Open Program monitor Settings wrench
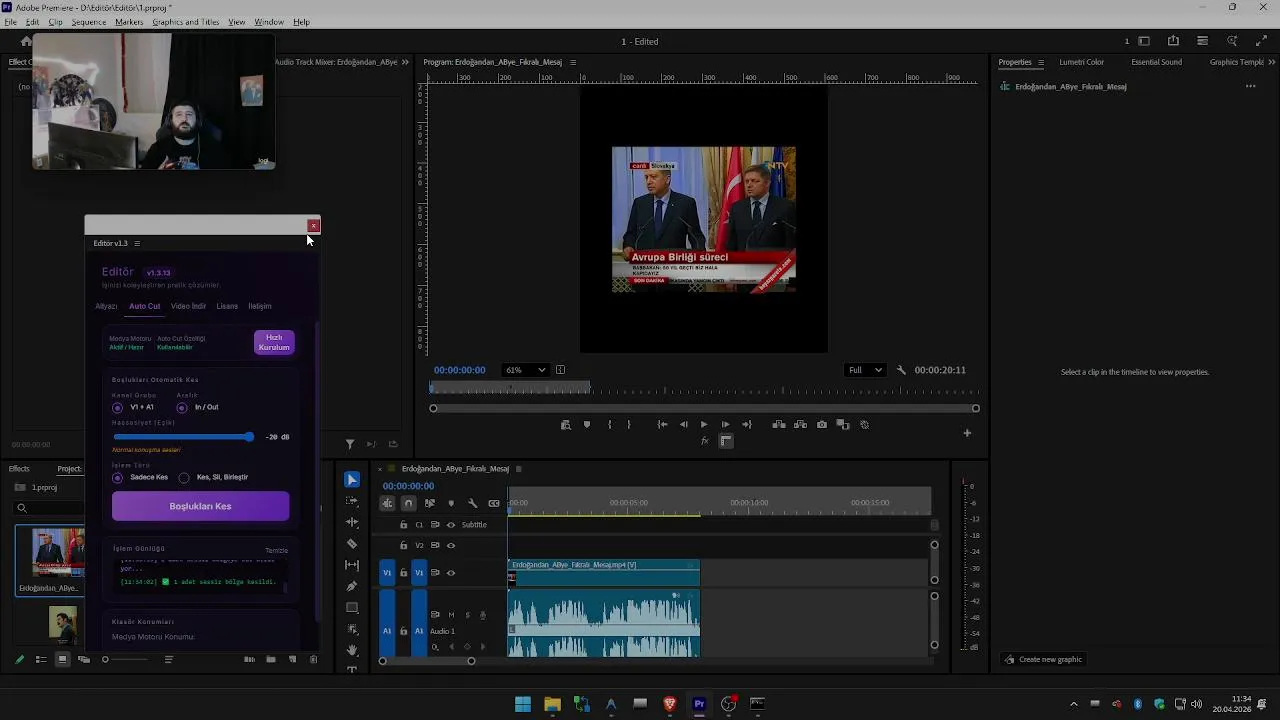 tap(901, 370)
